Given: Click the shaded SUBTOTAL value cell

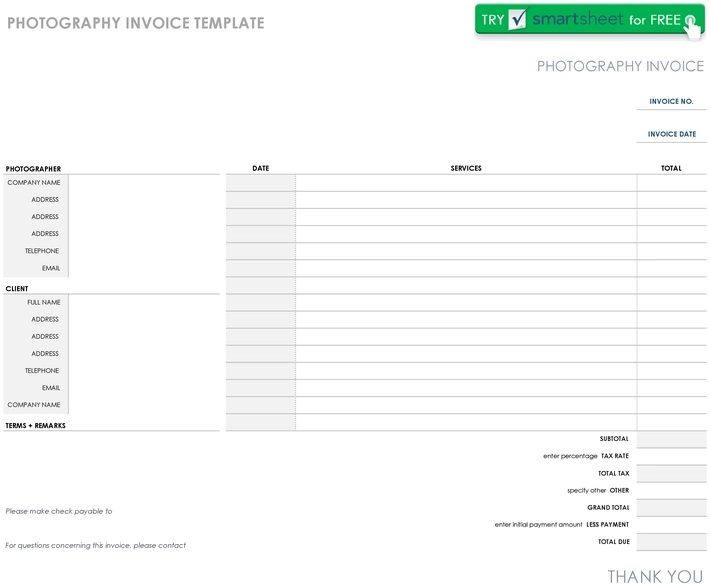Looking at the screenshot, I should pyautogui.click(x=672, y=439).
